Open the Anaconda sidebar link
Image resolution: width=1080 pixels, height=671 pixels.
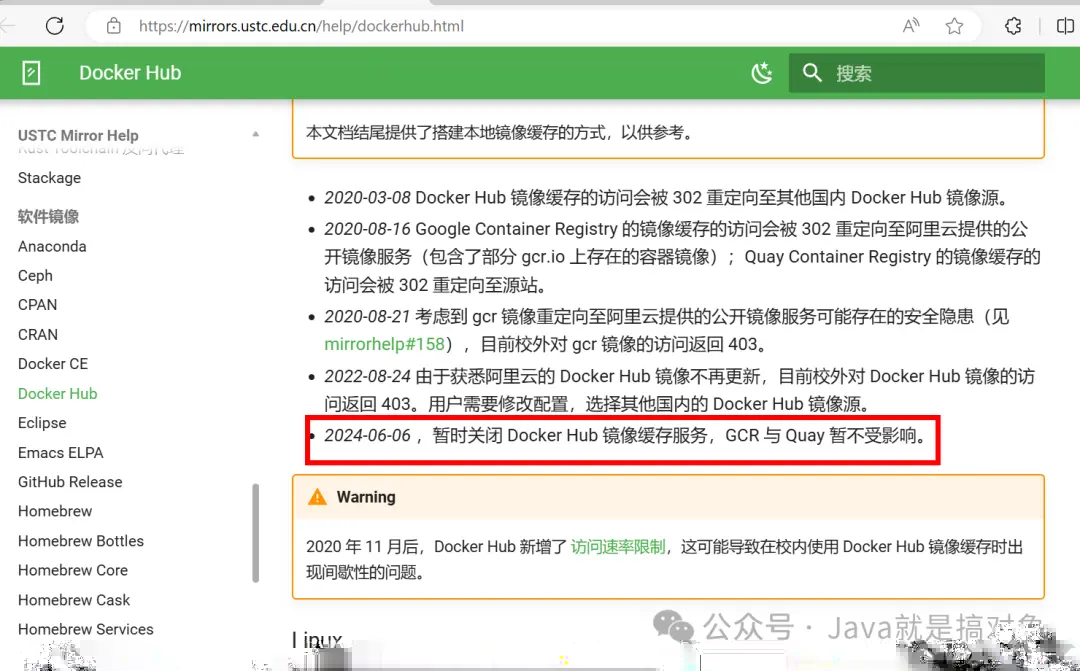(52, 247)
